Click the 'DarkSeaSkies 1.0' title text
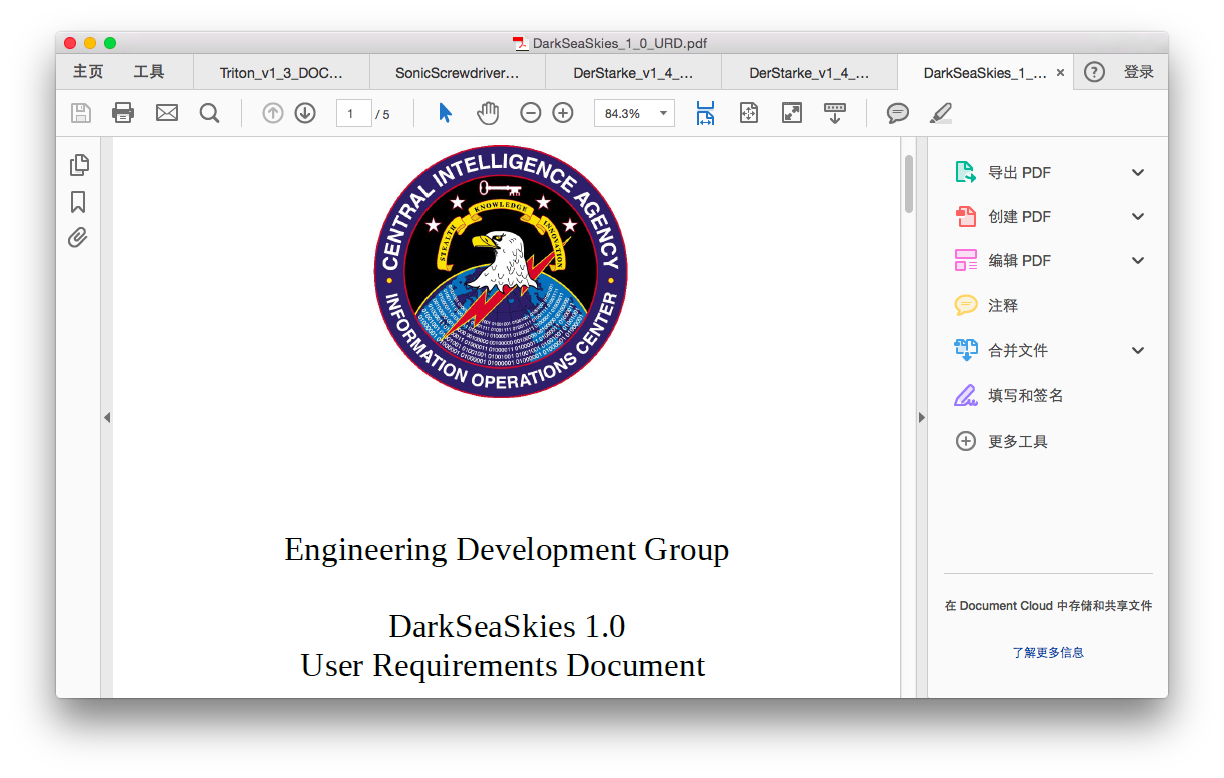The width and height of the screenshot is (1224, 778). pyautogui.click(x=507, y=626)
